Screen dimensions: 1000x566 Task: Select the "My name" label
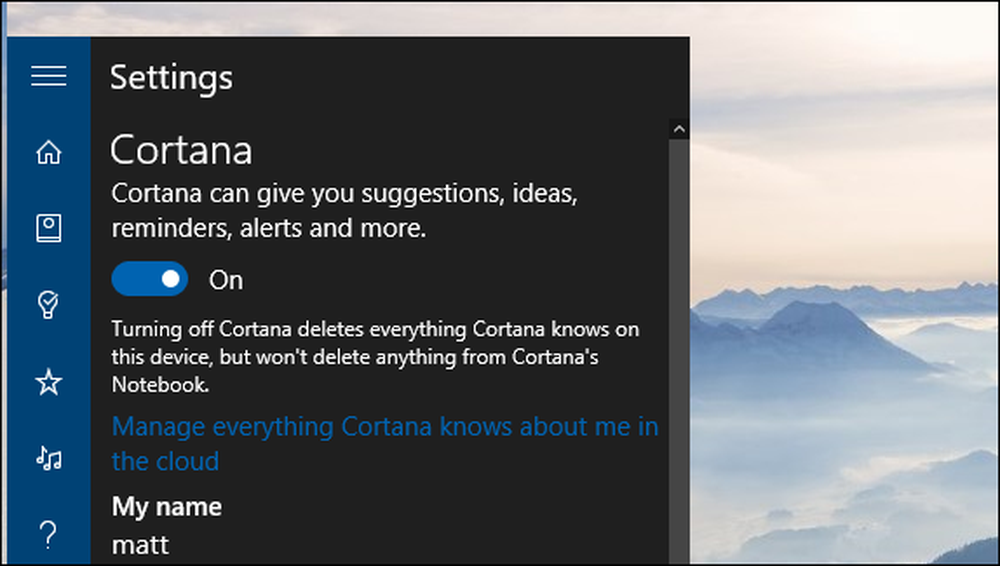[167, 507]
